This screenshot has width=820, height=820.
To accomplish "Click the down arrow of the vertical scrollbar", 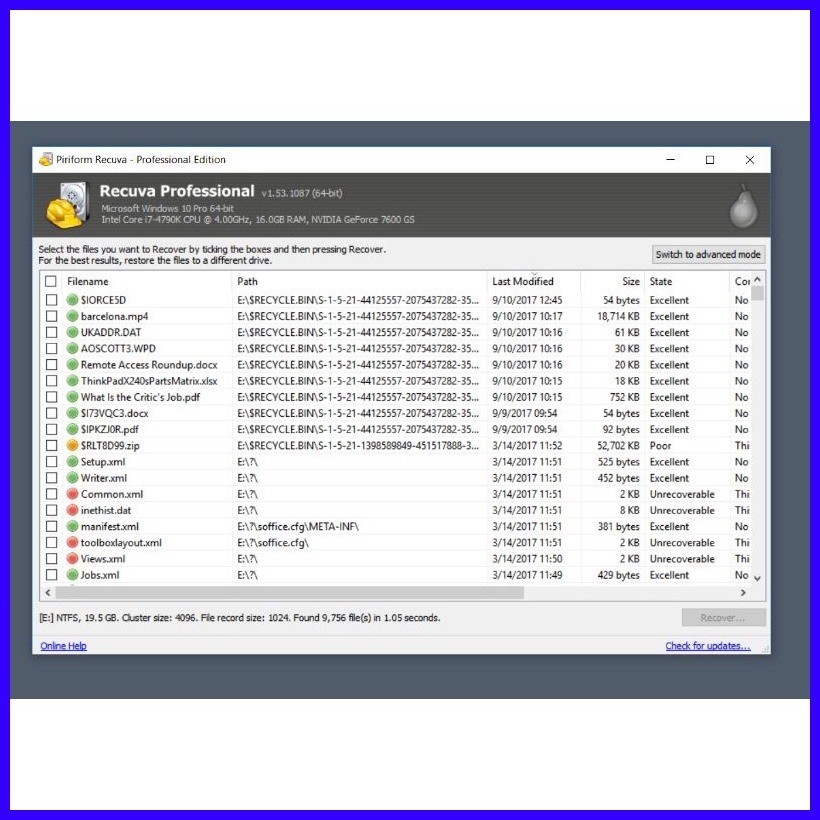I will point(758,577).
